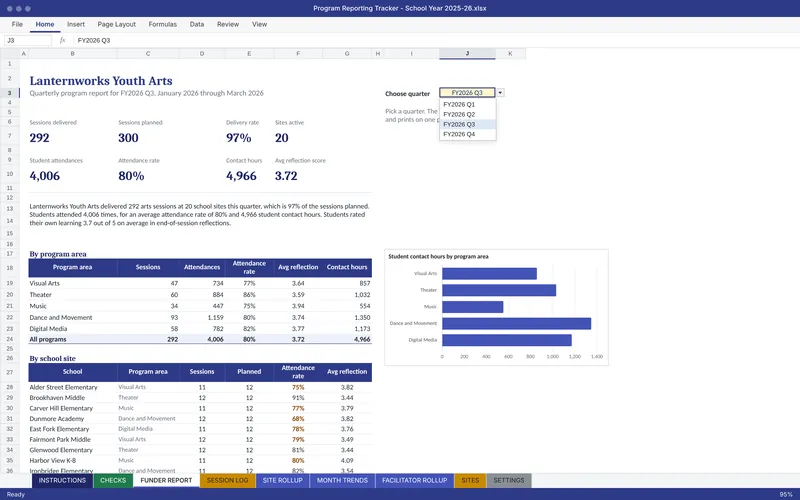Image resolution: width=800 pixels, height=500 pixels.
Task: Click the chart title Student contact hours
Action: coord(438,257)
